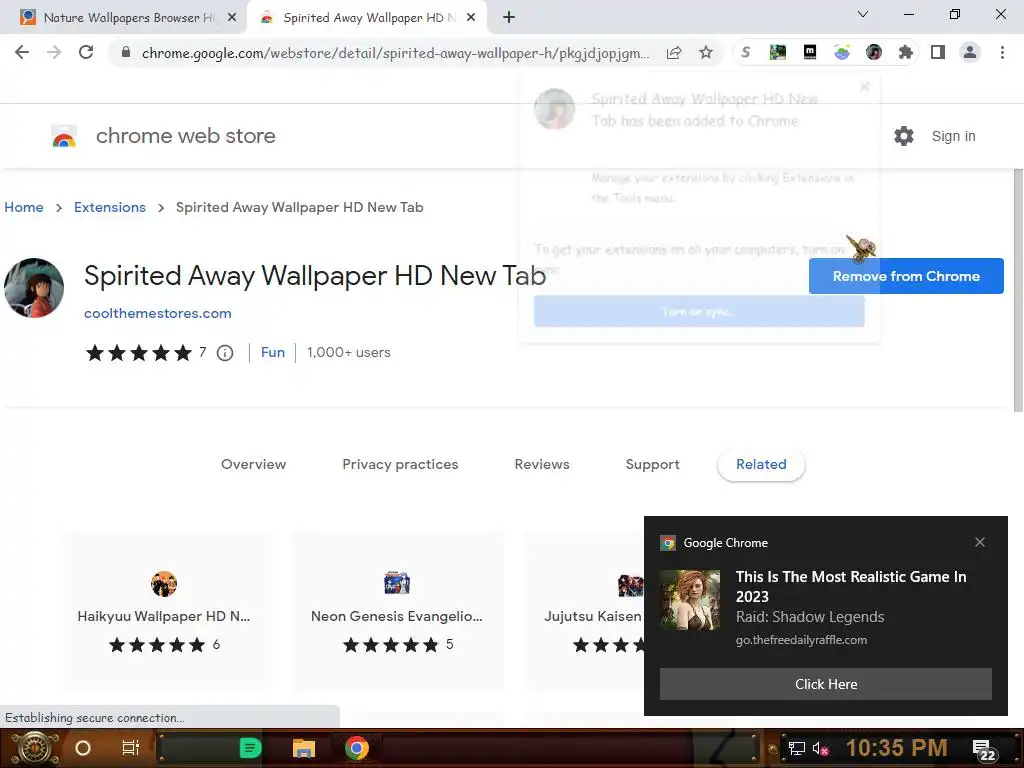Click the go.thefreedailyraffle.com notification source
1024x768 pixels.
pyautogui.click(x=801, y=640)
